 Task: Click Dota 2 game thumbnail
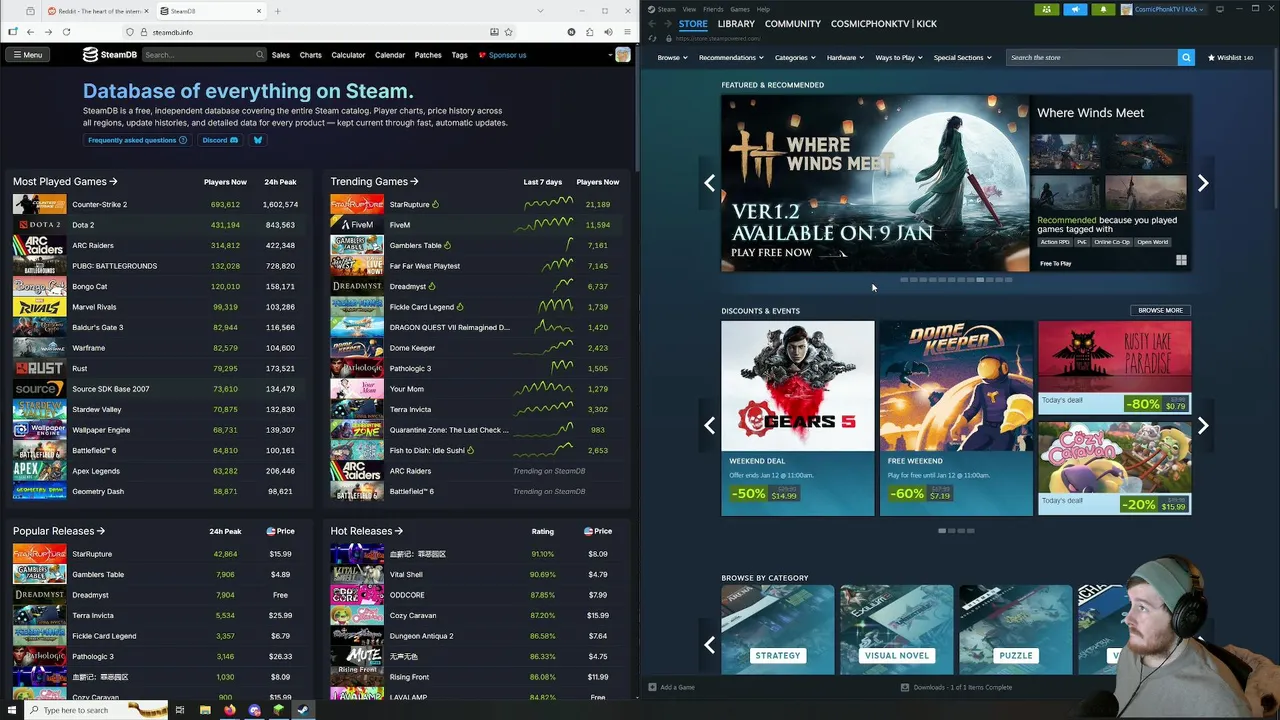click(39, 225)
